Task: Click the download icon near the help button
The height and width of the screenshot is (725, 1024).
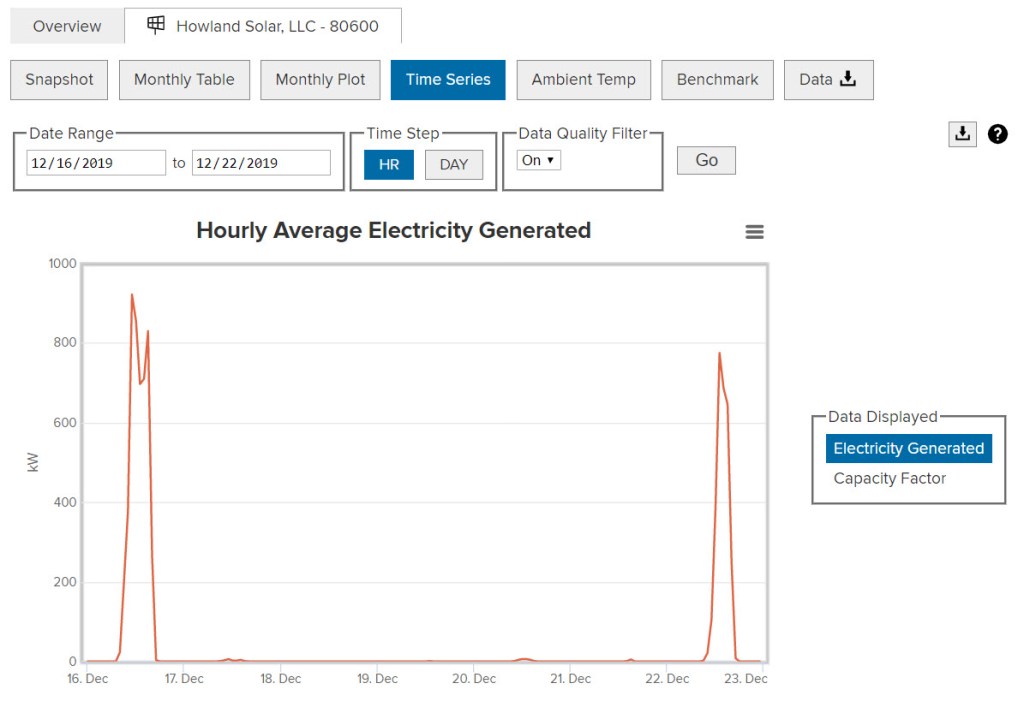Action: [962, 134]
